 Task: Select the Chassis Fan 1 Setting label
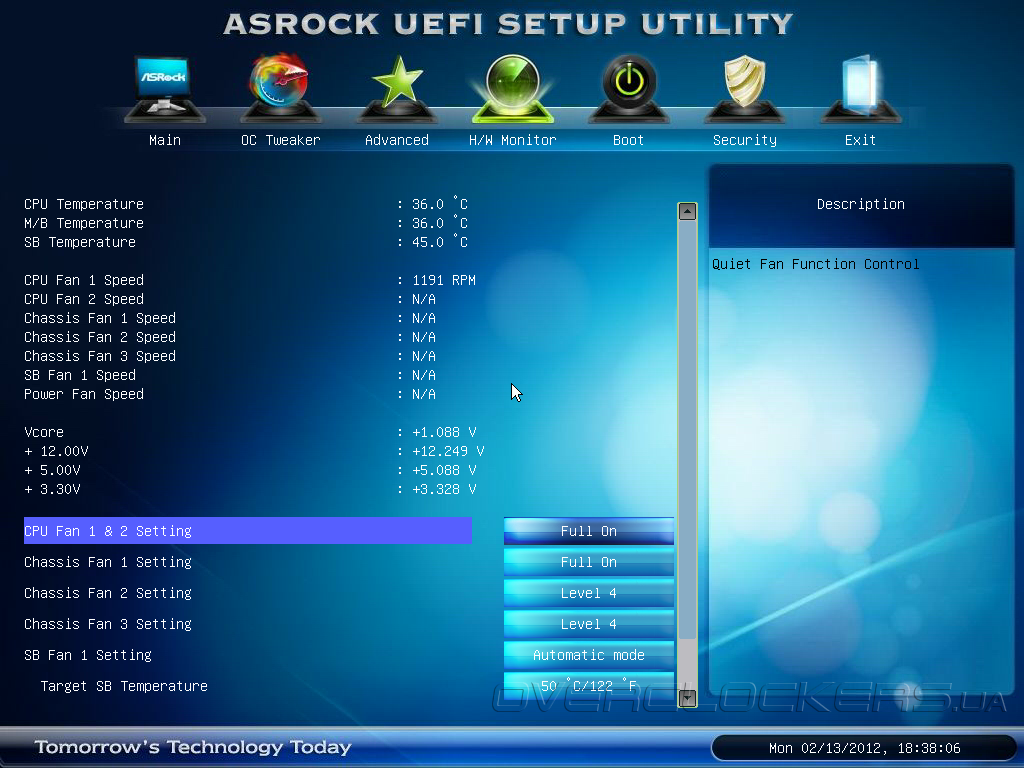click(x=108, y=562)
